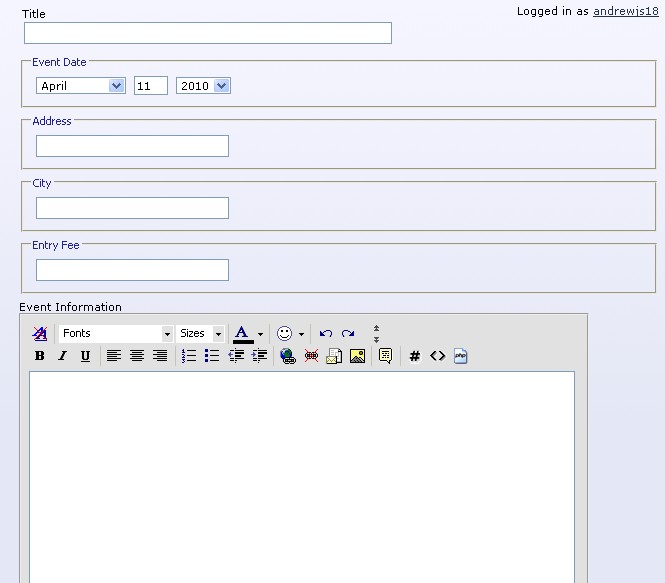Insert an unordered bullet list
Screen dimensions: 665x583
tap(212, 356)
